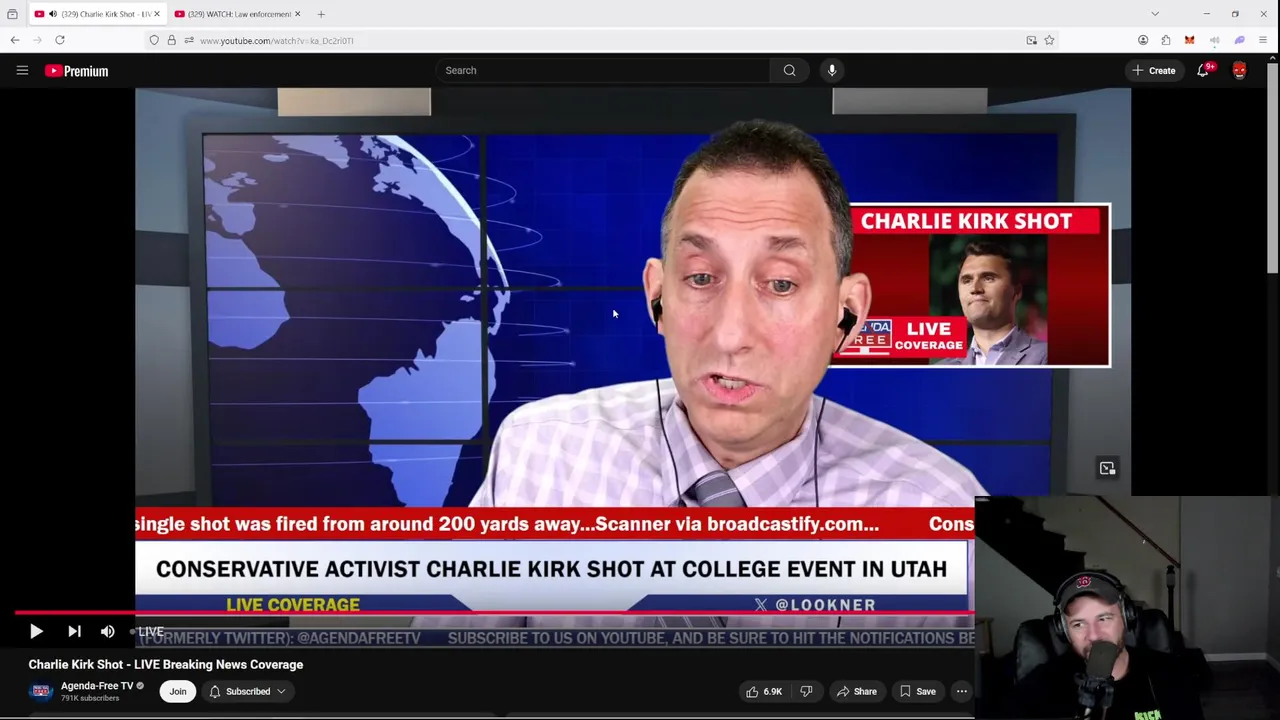The width and height of the screenshot is (1280, 720).
Task: Open YouTube notifications bell
Action: click(1203, 71)
